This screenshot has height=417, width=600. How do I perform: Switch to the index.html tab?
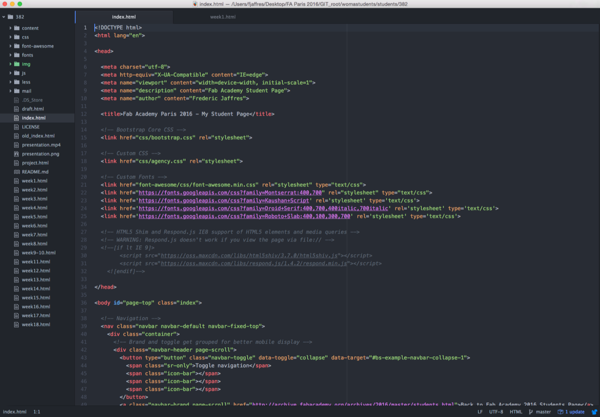[x=124, y=17]
